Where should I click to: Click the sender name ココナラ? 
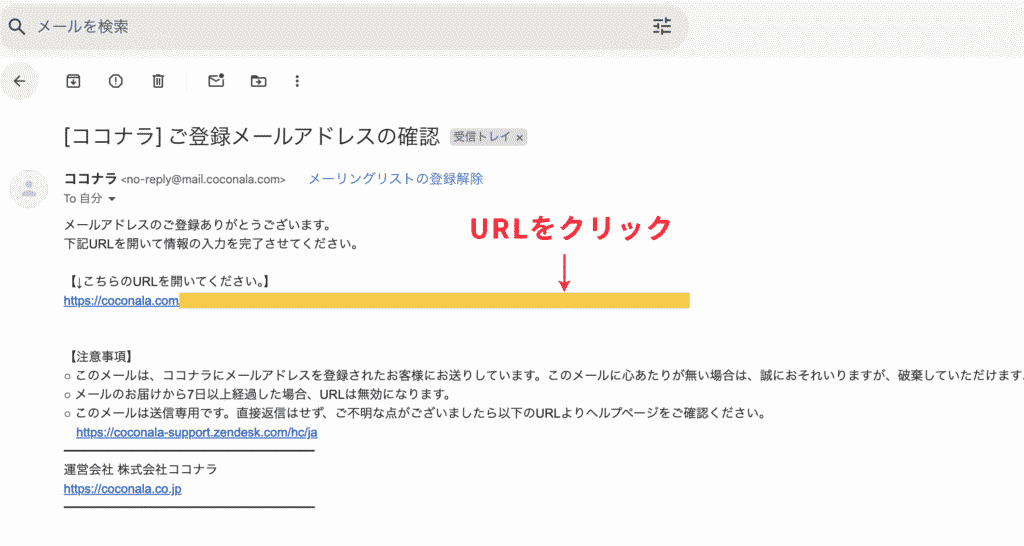(90, 179)
